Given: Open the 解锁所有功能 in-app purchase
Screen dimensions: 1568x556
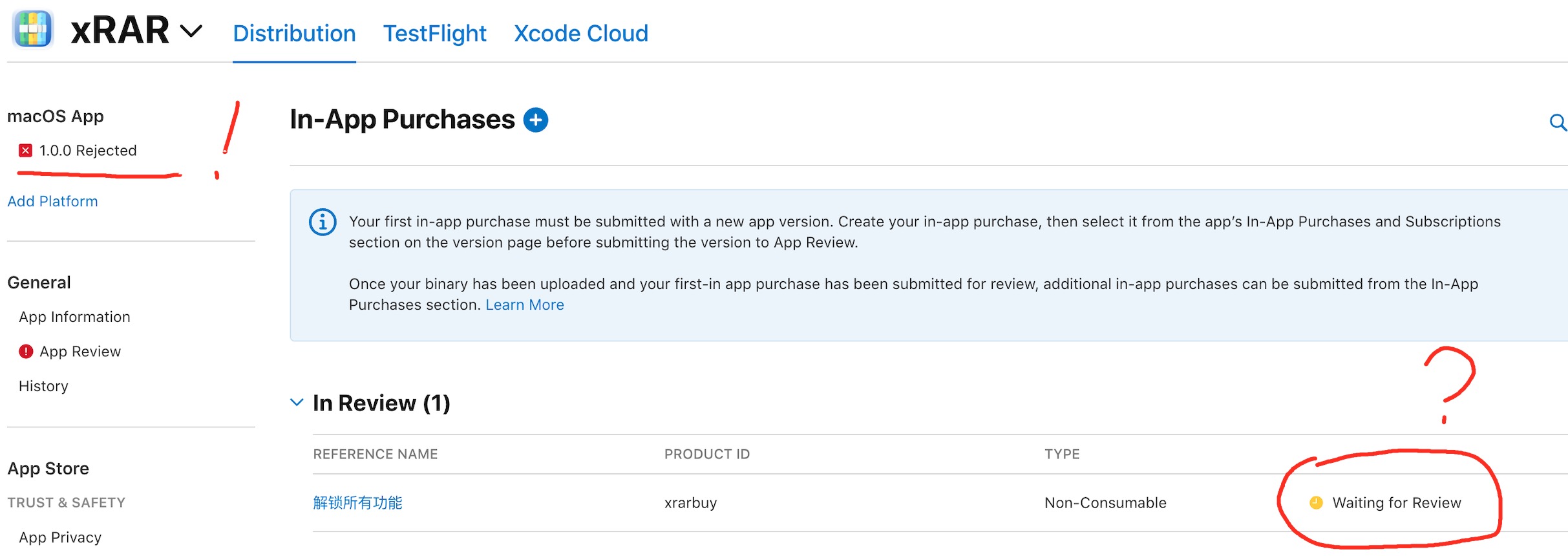Looking at the screenshot, I should (x=357, y=503).
